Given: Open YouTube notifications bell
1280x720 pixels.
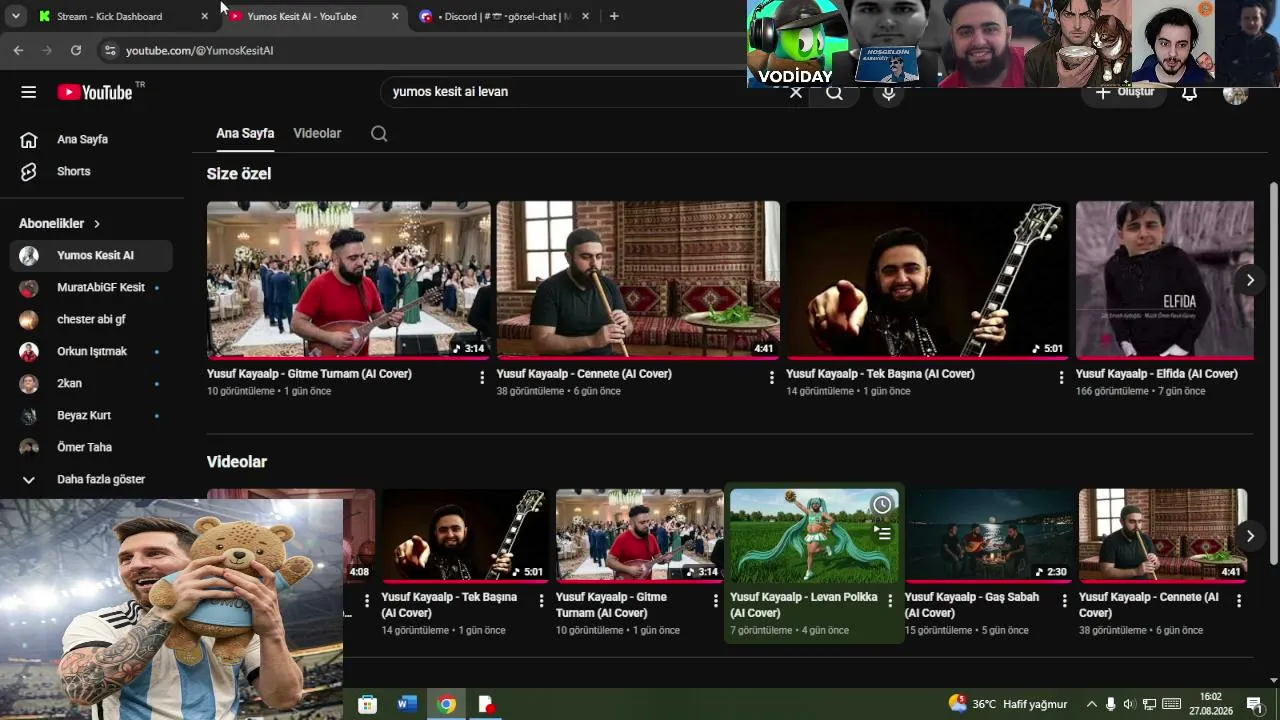Looking at the screenshot, I should click(1189, 93).
